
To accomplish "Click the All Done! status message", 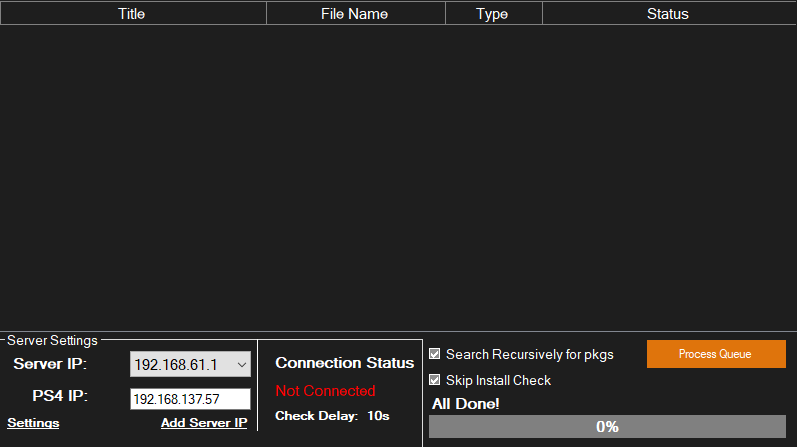I will click(x=465, y=404).
